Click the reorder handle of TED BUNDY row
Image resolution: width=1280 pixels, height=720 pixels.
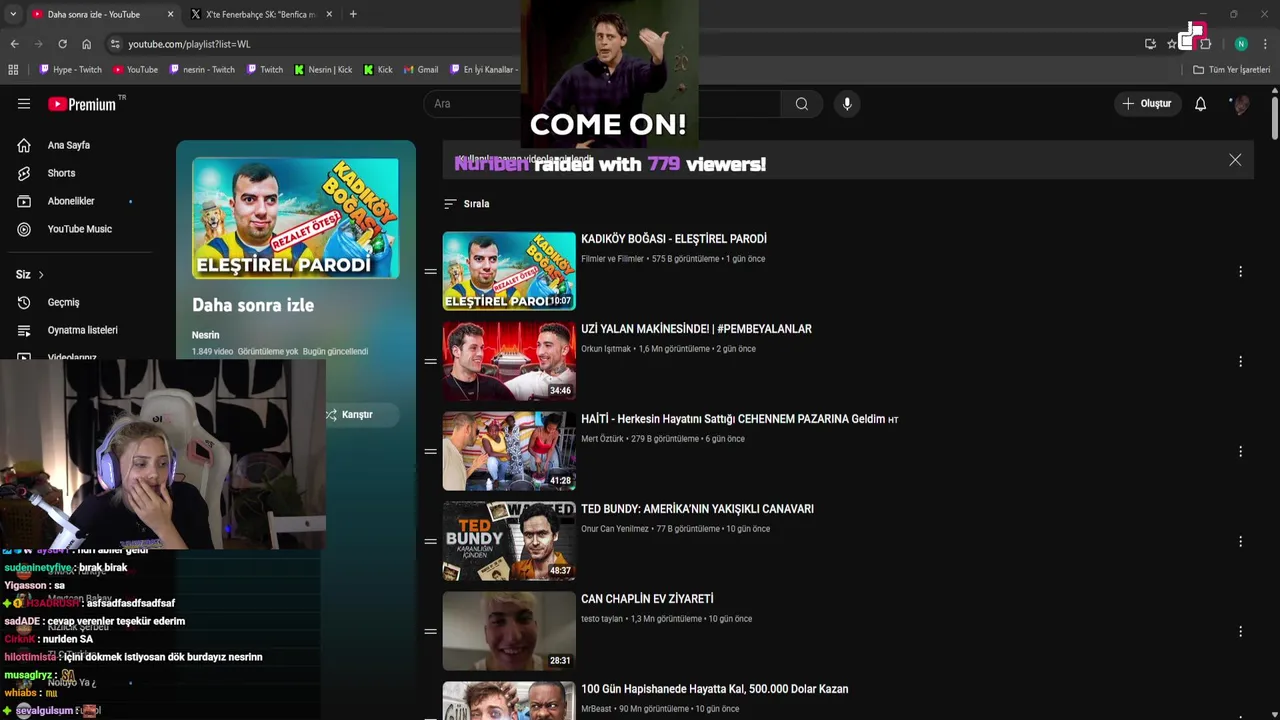[430, 541]
